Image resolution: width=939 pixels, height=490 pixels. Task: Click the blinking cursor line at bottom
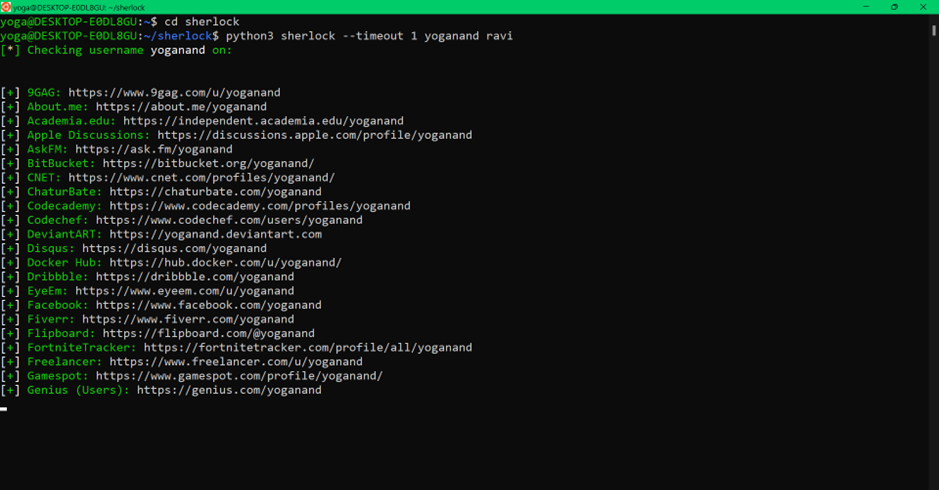click(4, 409)
